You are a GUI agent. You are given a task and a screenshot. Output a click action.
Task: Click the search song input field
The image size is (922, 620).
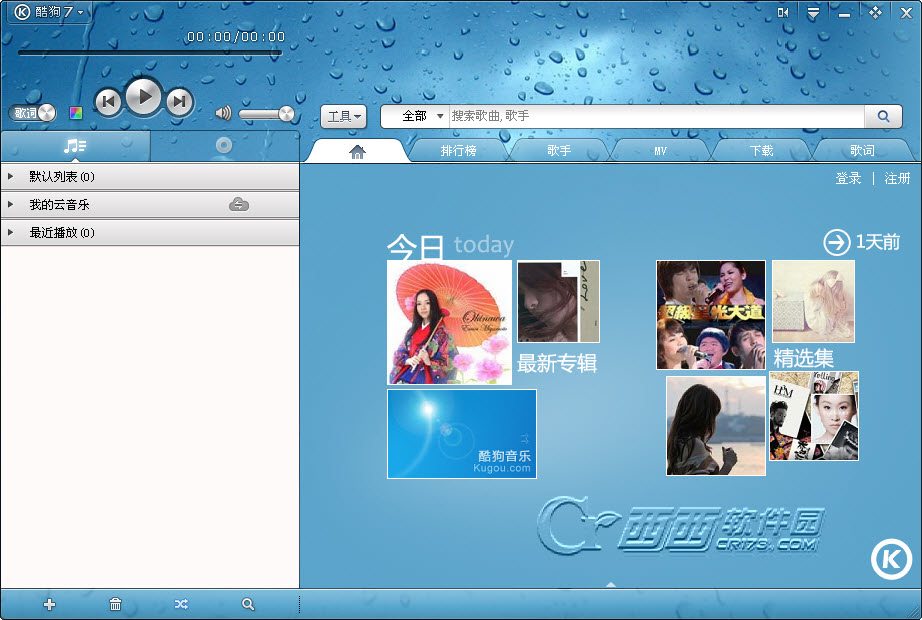tap(656, 116)
